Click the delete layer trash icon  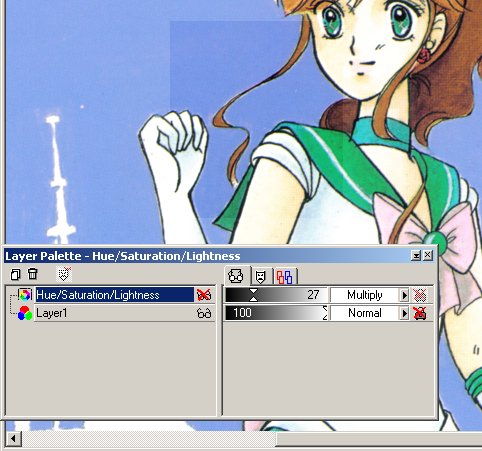(32, 274)
